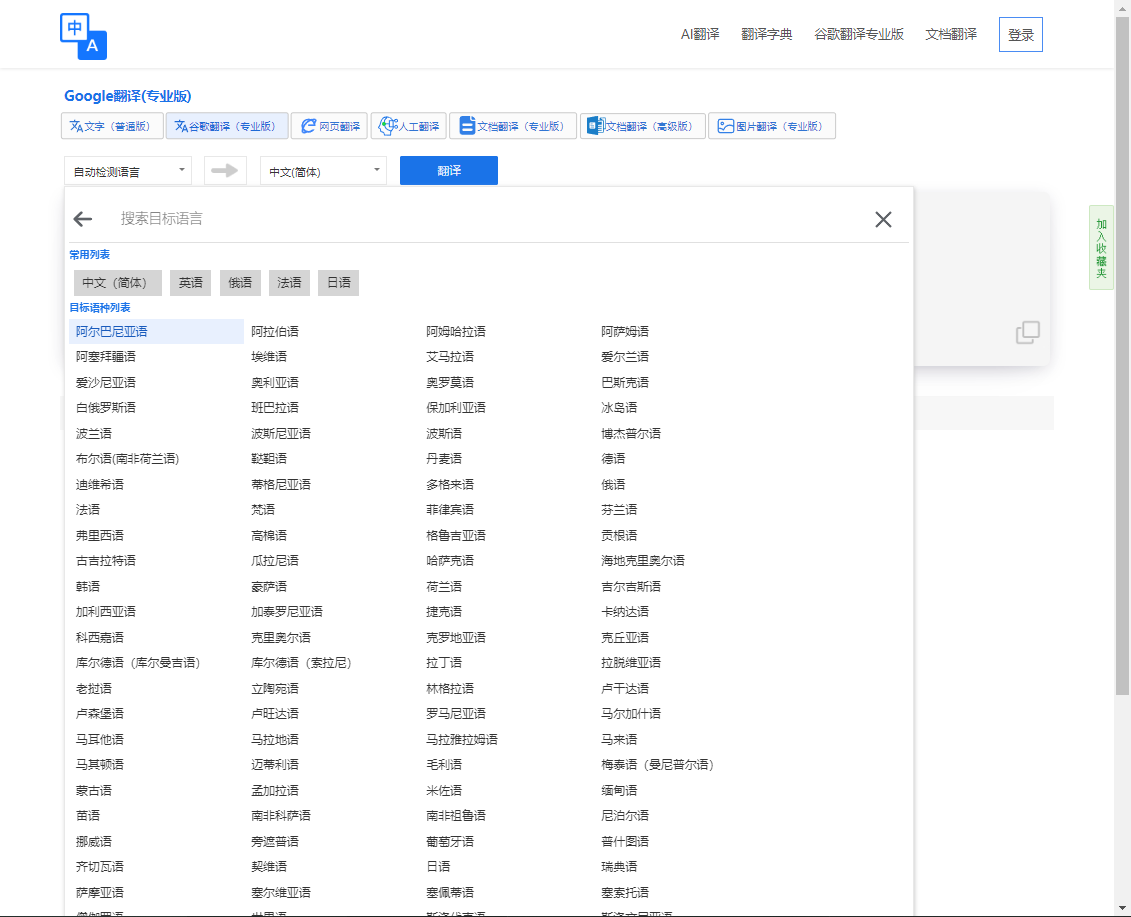This screenshot has width=1131, height=917.
Task: Switch to 谷歌翻译（专业版） tab
Action: 226,126
